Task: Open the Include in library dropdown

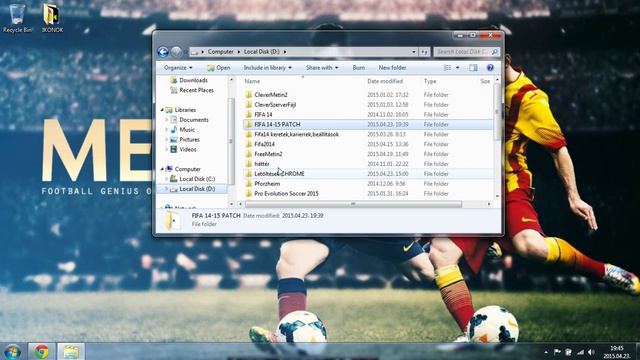Action: [267, 68]
